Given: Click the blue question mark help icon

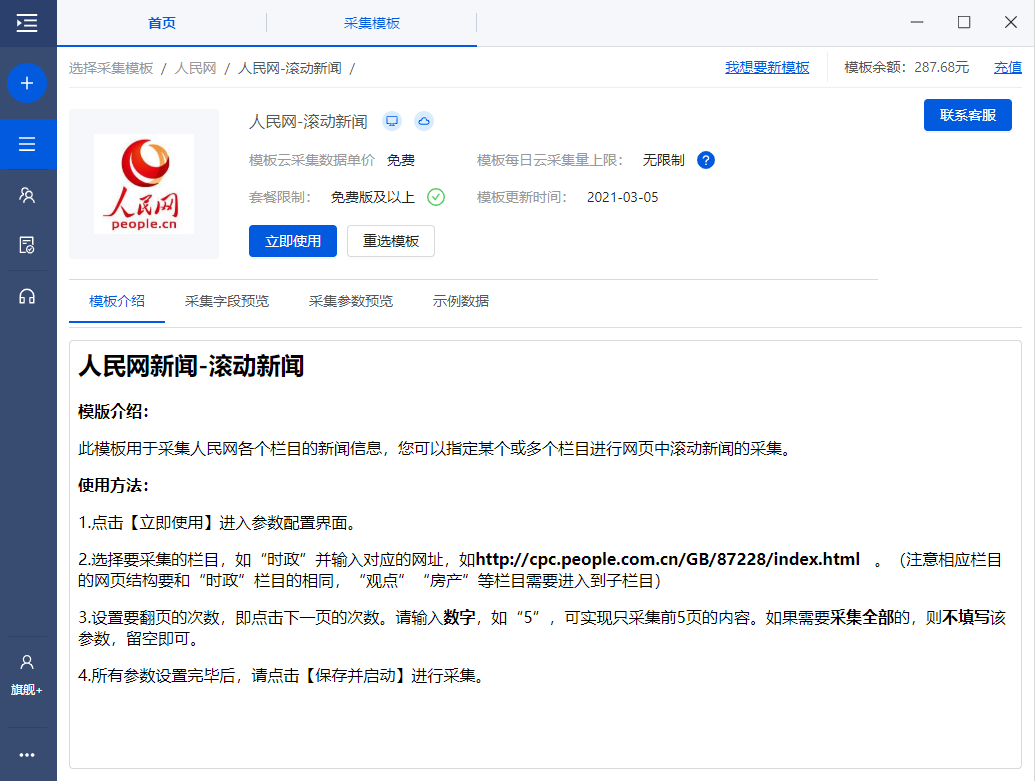Looking at the screenshot, I should (706, 160).
